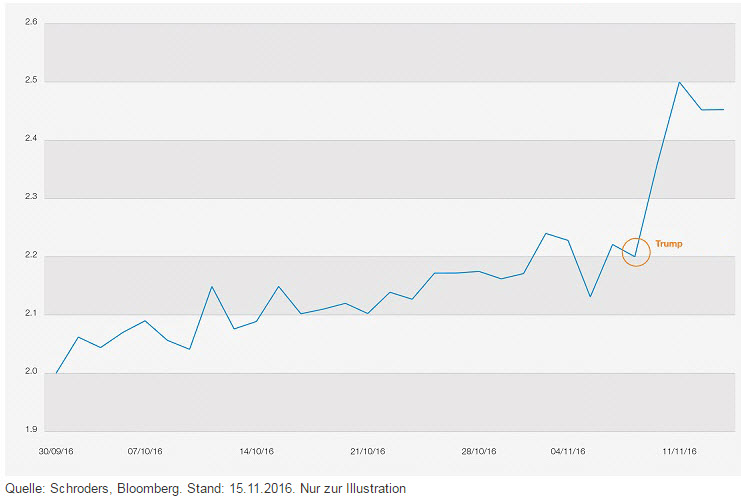Select the 2.4 y-axis value
This screenshot has width=741, height=496.
(x=30, y=139)
